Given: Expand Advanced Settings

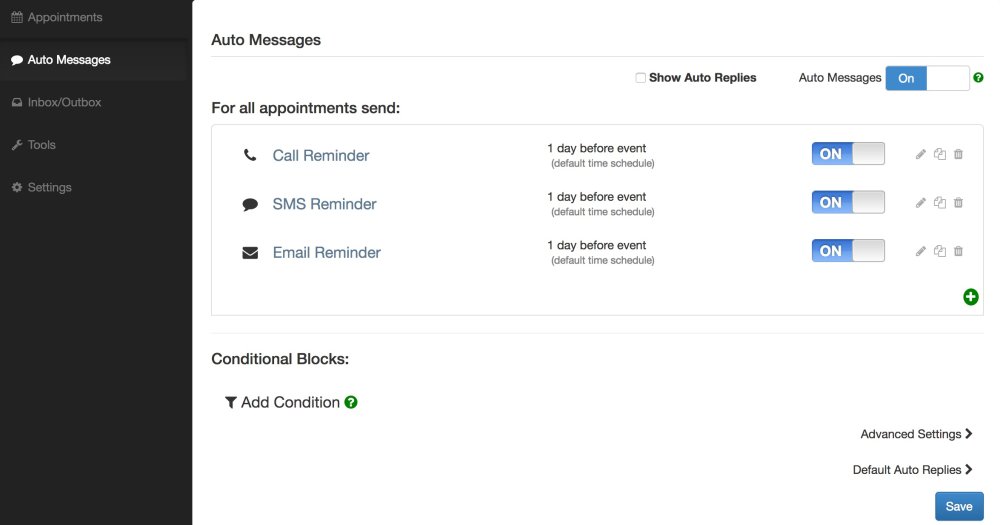Looking at the screenshot, I should [916, 434].
